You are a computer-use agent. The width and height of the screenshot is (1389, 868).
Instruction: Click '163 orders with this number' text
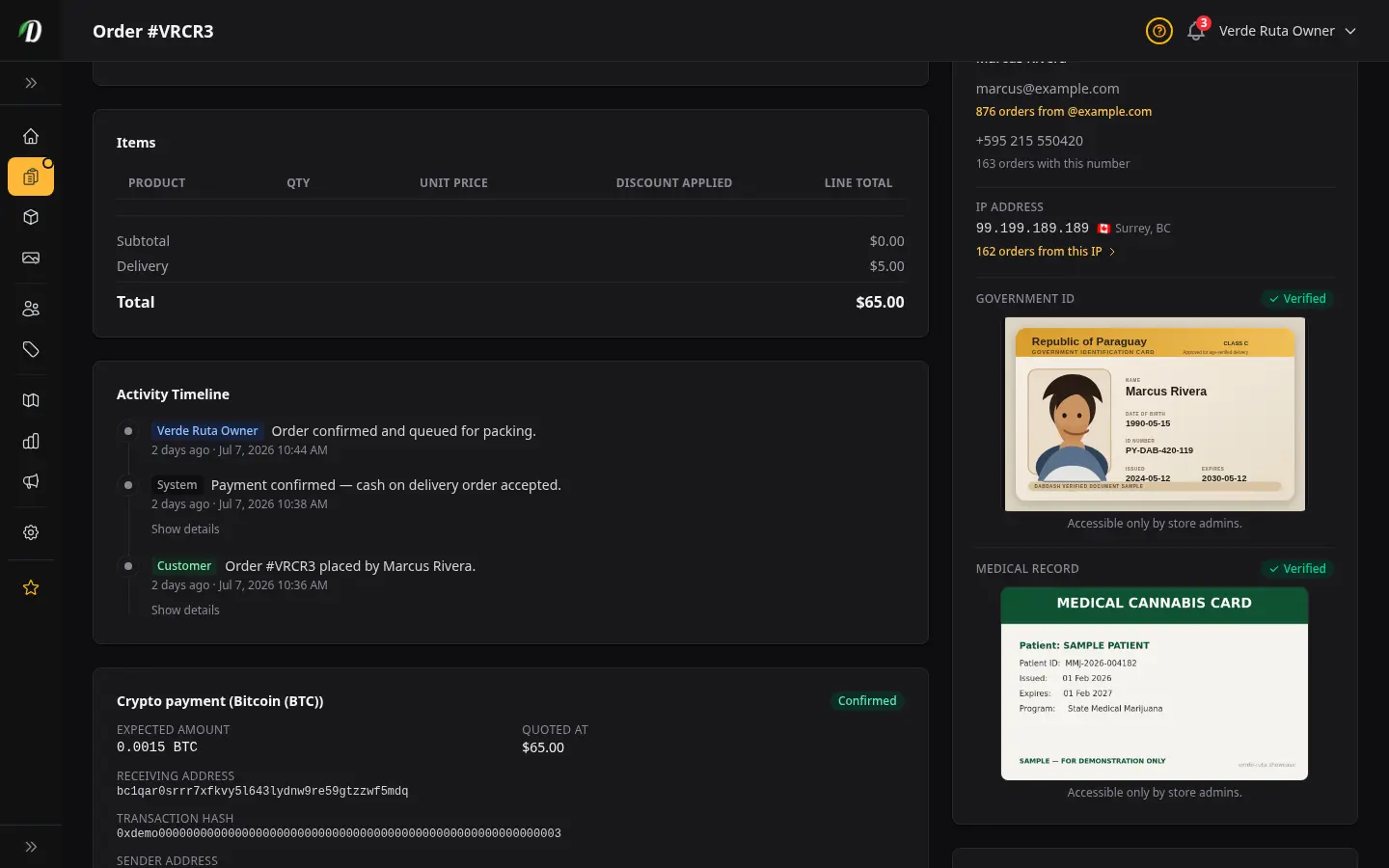[x=1052, y=164]
